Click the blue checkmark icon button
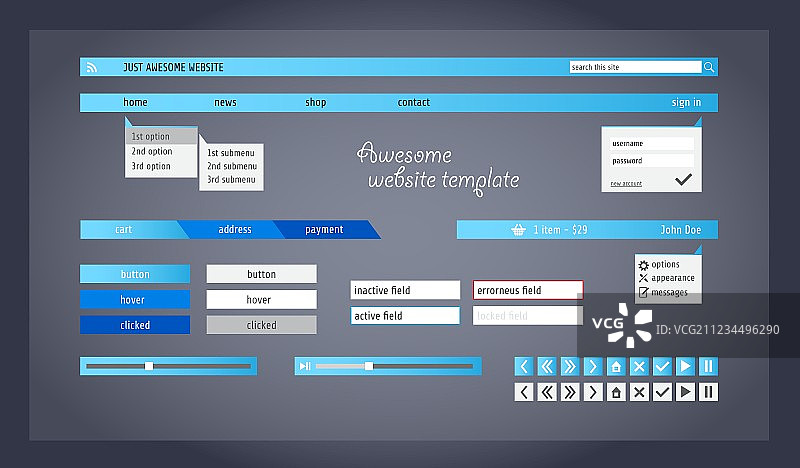 click(662, 366)
